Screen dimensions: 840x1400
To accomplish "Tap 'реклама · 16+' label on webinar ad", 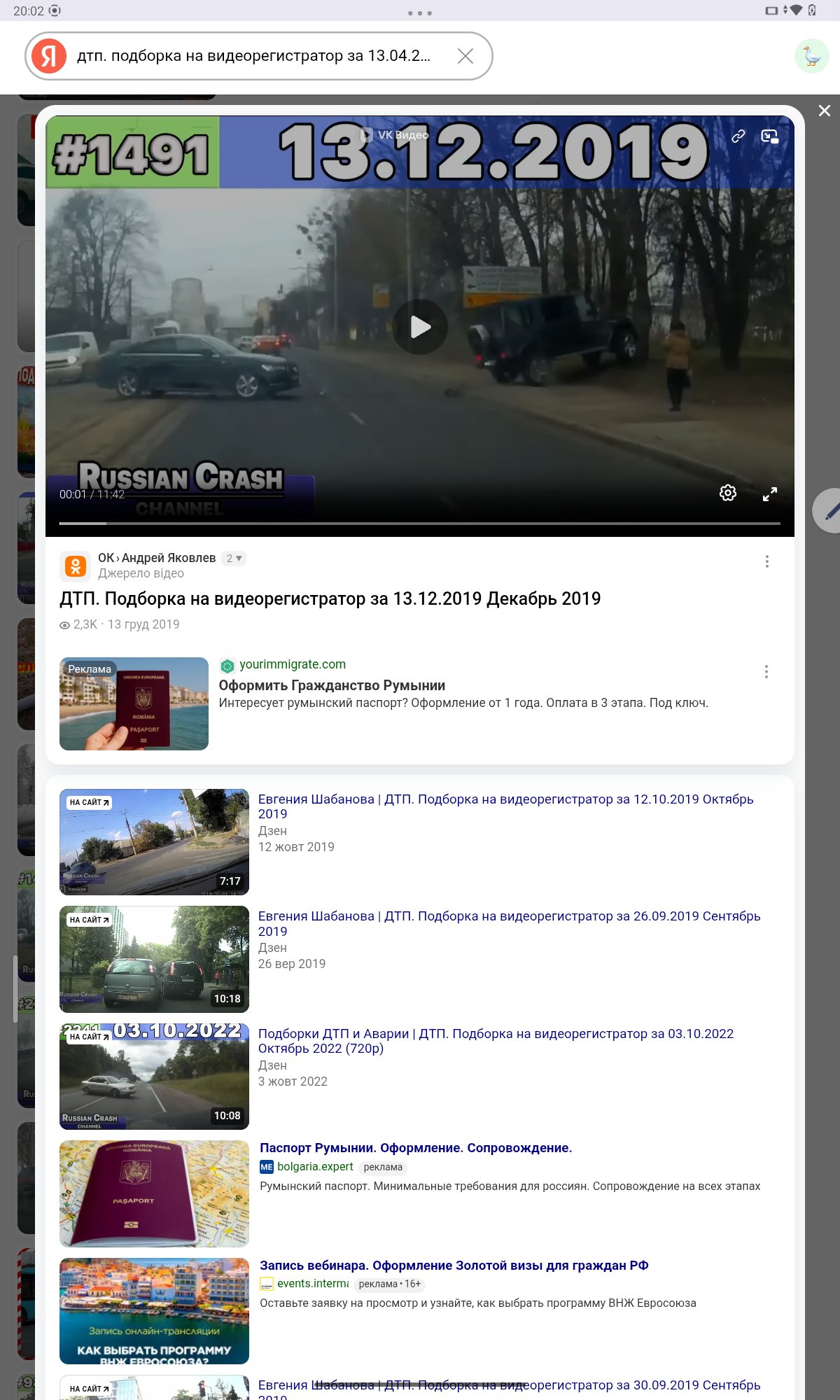I will (390, 1284).
